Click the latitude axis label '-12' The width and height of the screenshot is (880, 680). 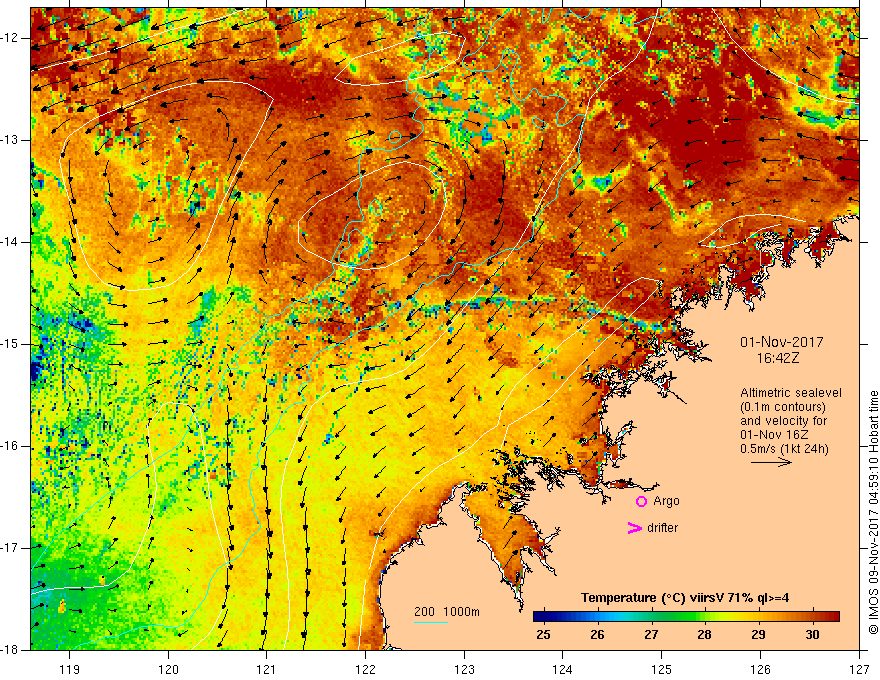pos(10,38)
